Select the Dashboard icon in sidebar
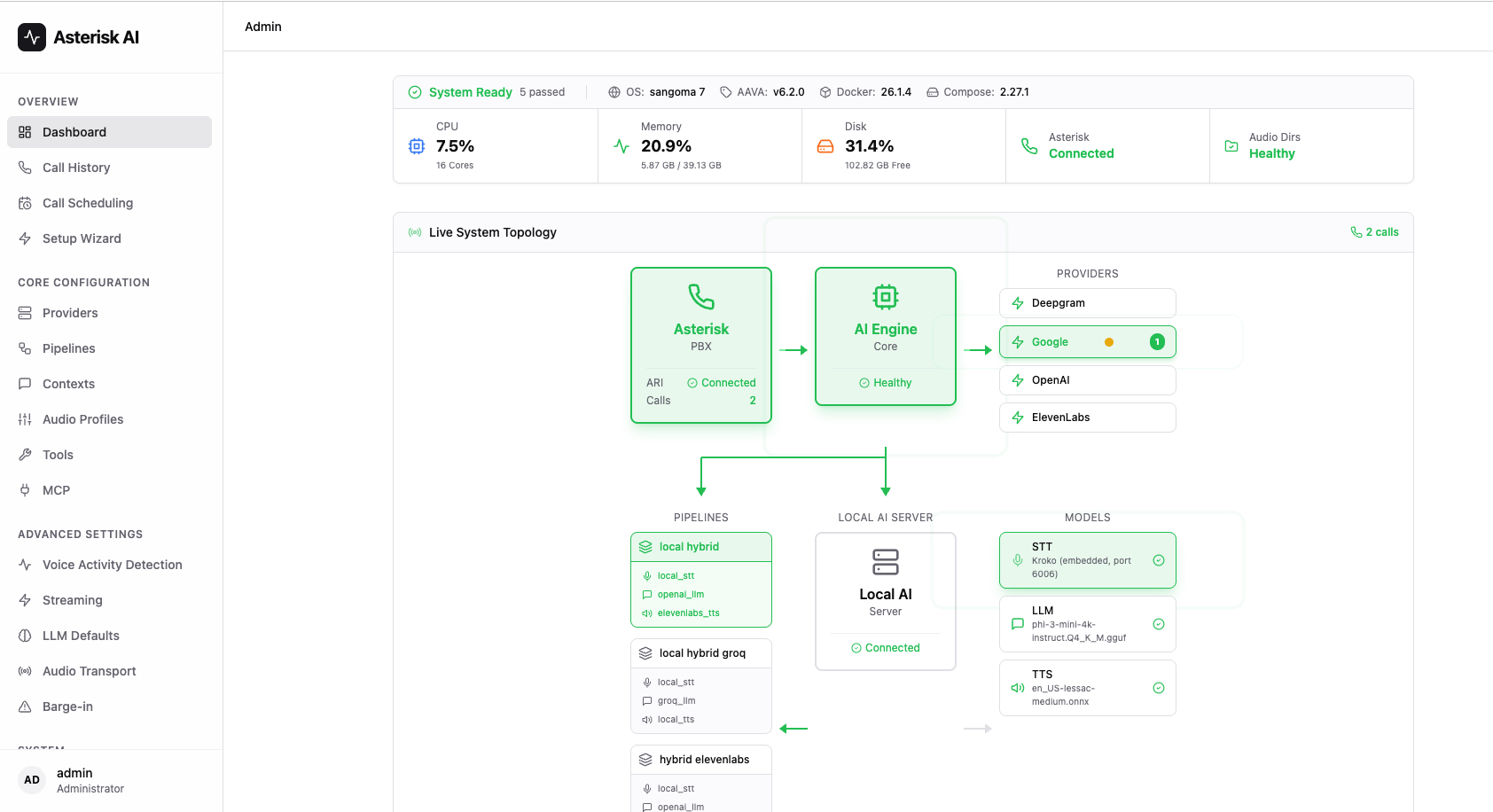 26,131
